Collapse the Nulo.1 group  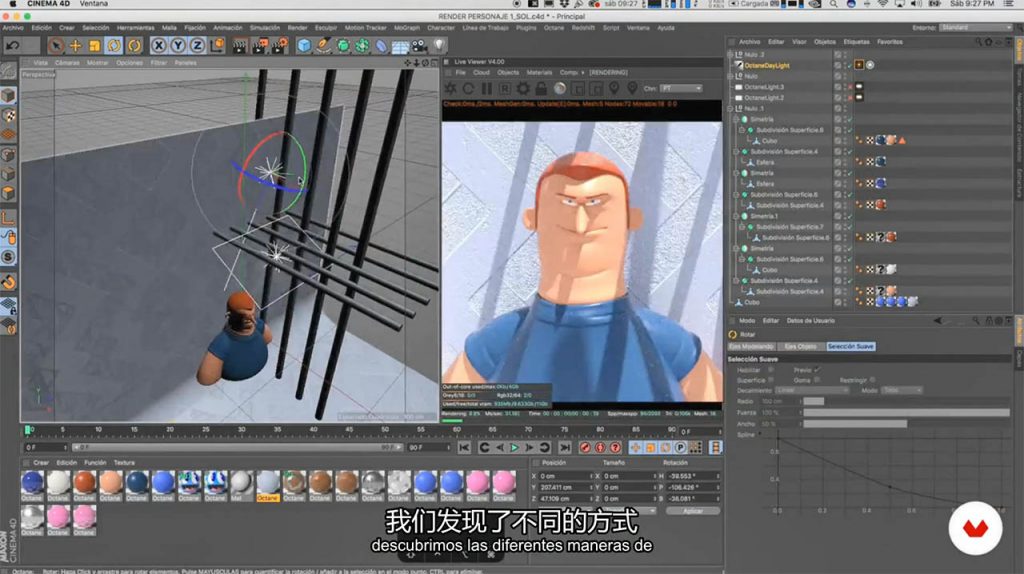[x=731, y=108]
